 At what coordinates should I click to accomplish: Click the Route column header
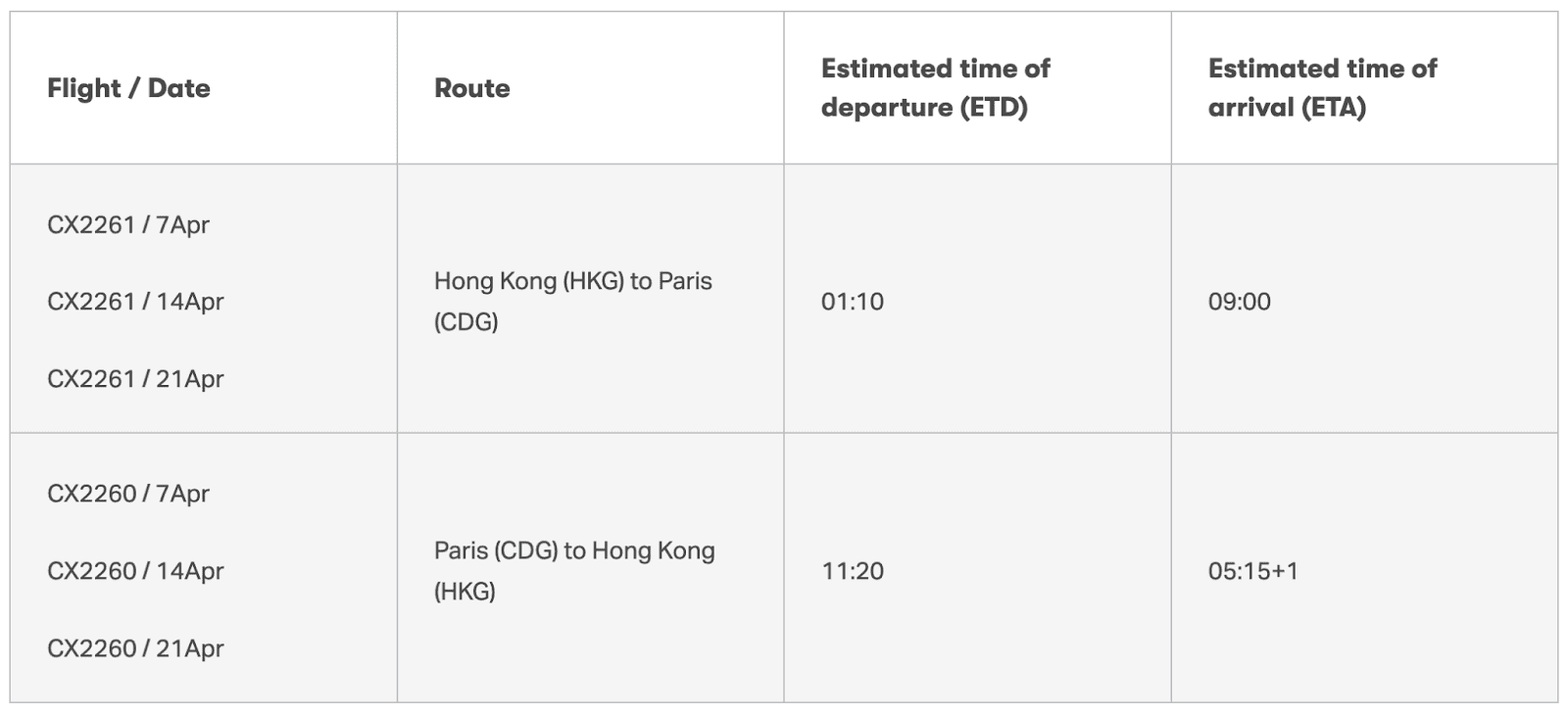tap(471, 88)
